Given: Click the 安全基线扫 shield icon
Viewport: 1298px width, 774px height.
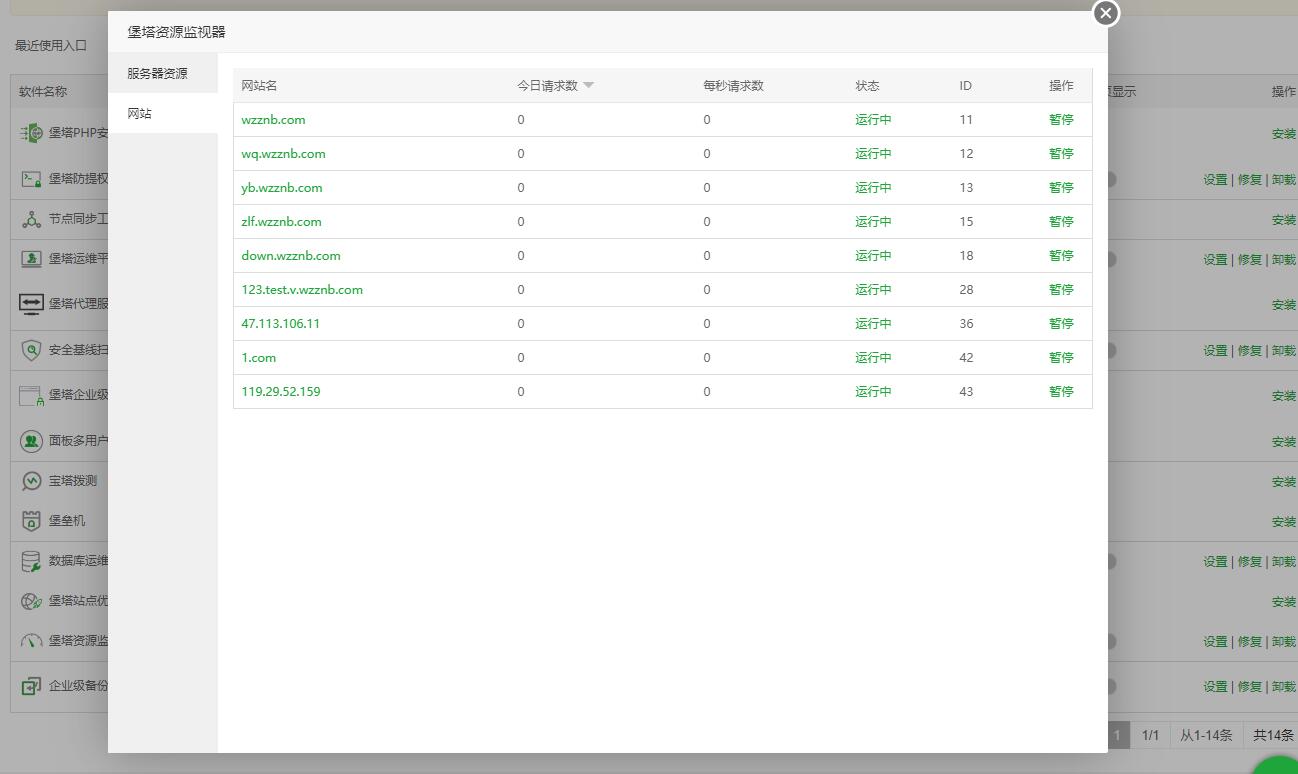Looking at the screenshot, I should (x=32, y=350).
